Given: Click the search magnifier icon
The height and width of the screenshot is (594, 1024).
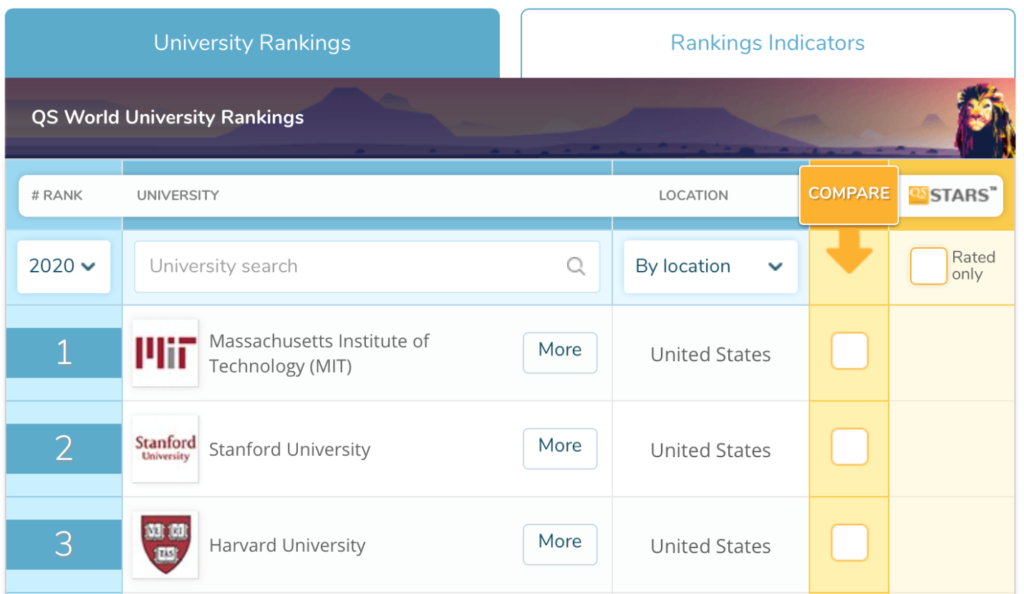Looking at the screenshot, I should (x=576, y=266).
